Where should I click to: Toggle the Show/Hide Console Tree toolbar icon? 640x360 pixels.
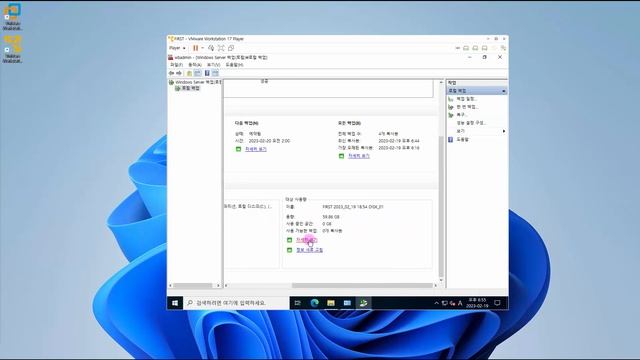198,73
